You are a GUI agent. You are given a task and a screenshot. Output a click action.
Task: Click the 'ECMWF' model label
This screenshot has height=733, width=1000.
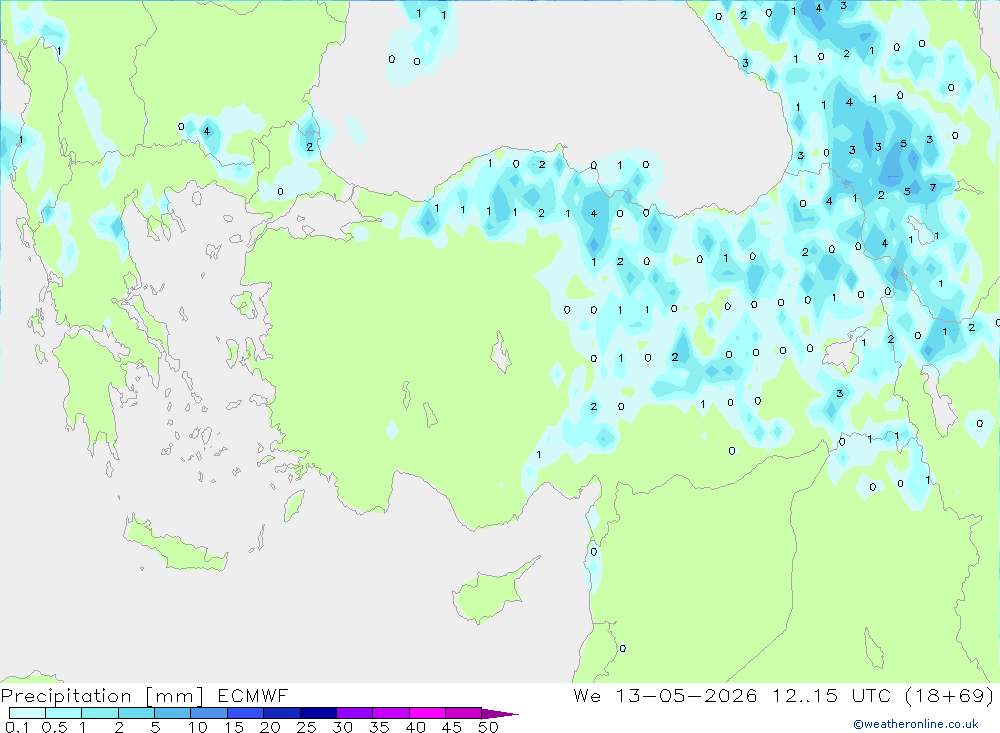253,696
